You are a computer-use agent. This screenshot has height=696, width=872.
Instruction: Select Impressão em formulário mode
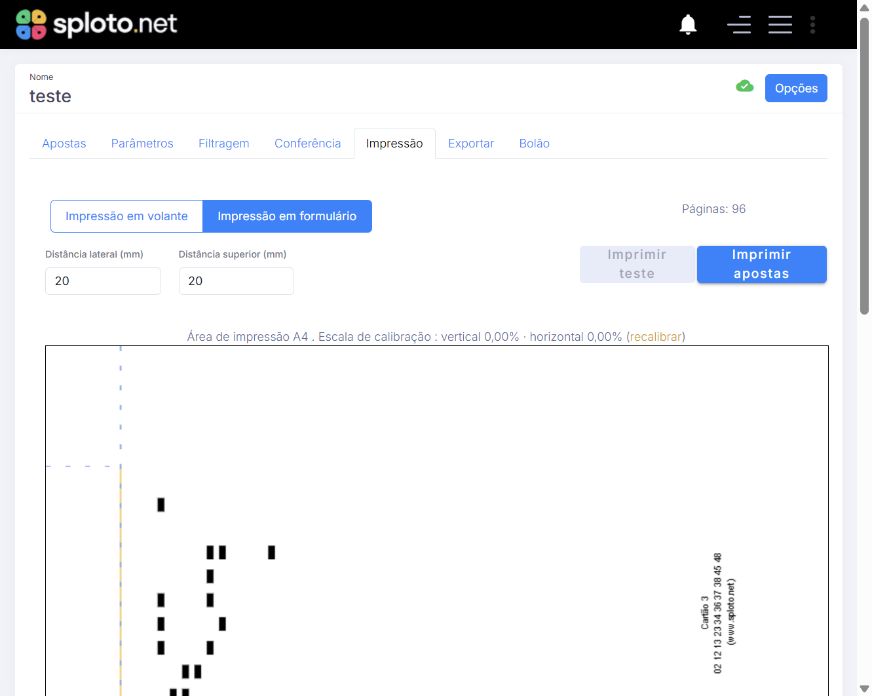[x=287, y=216]
